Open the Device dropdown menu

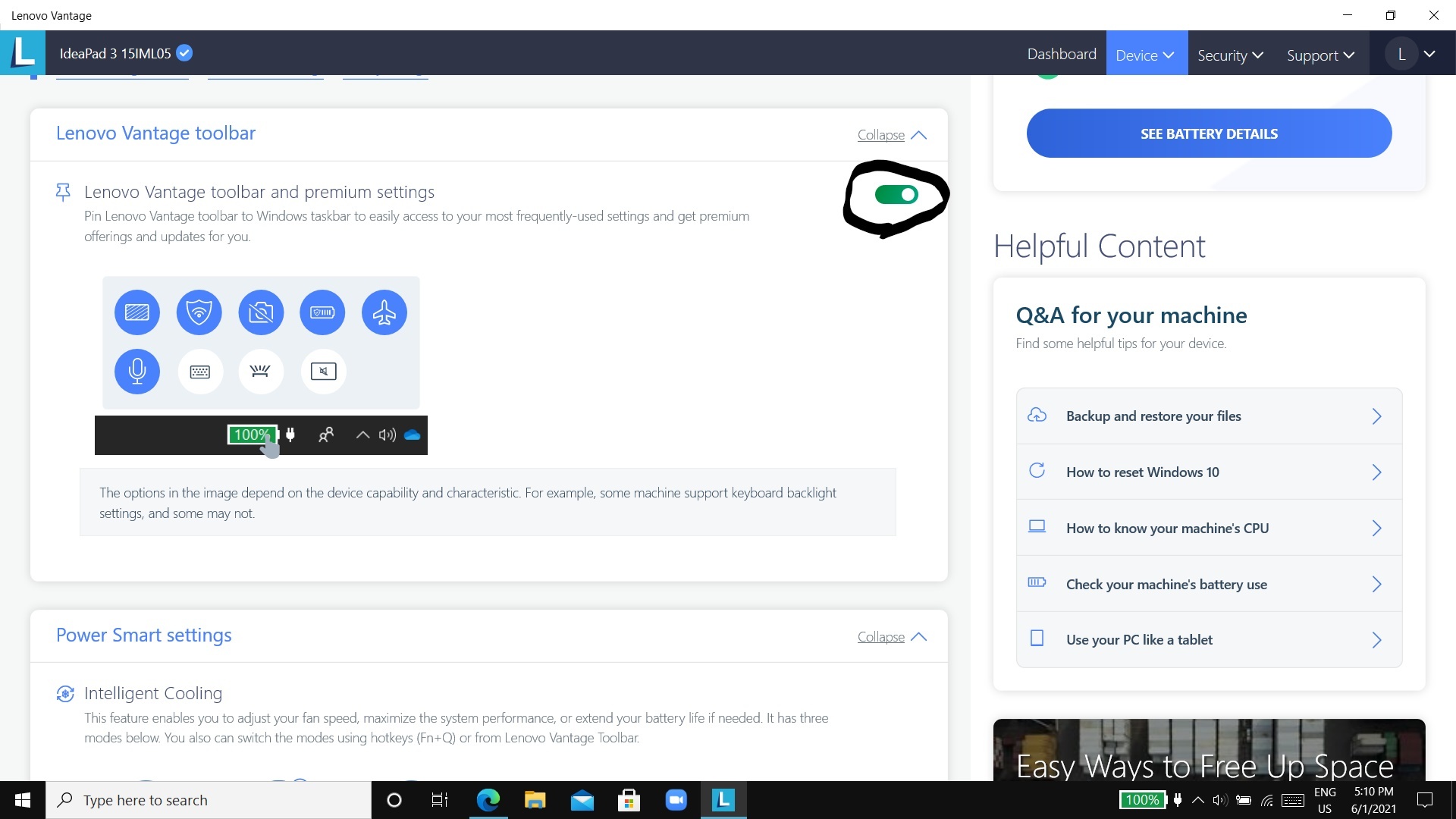[x=1146, y=54]
